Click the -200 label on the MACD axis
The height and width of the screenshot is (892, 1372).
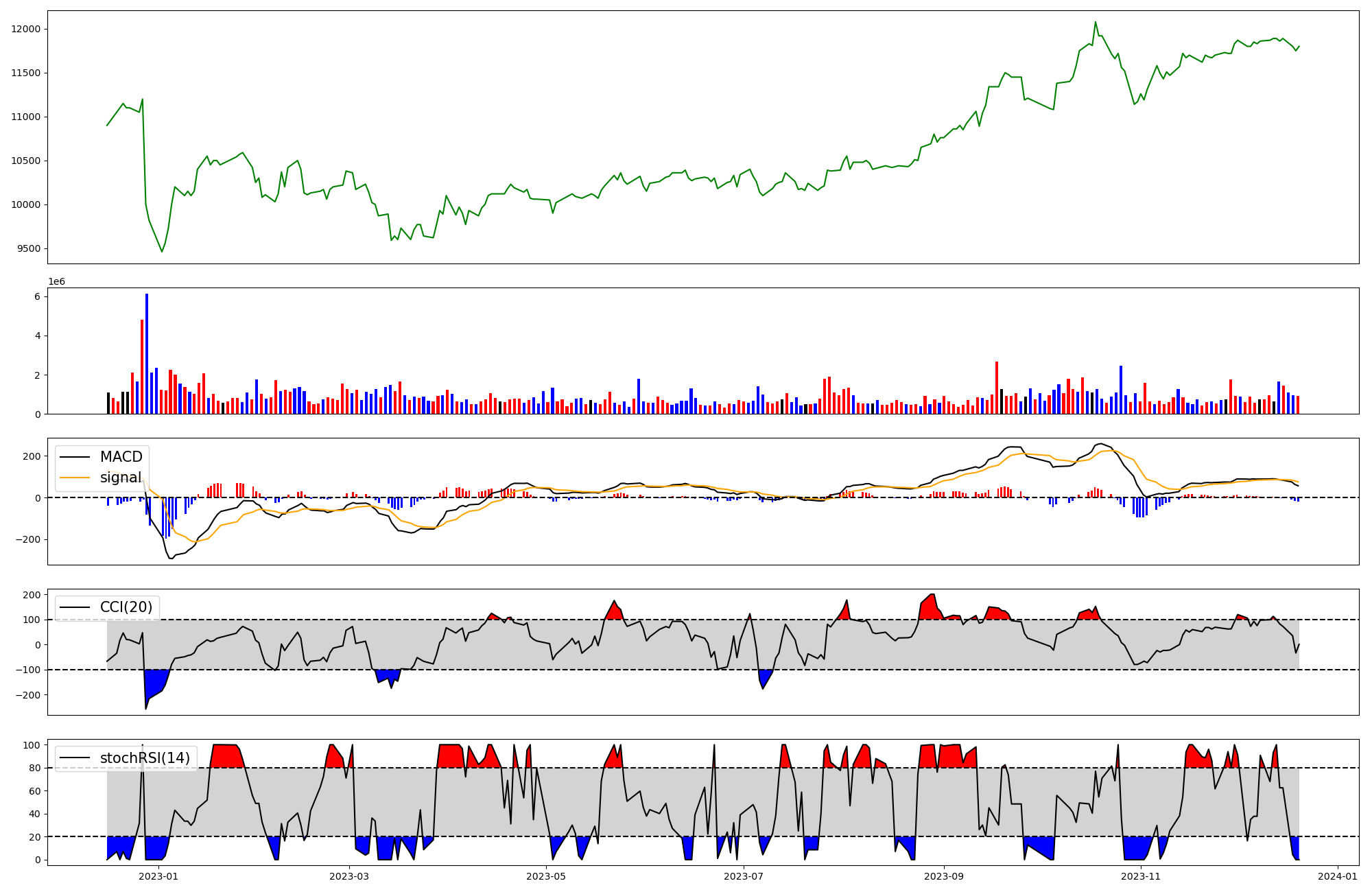[29, 540]
